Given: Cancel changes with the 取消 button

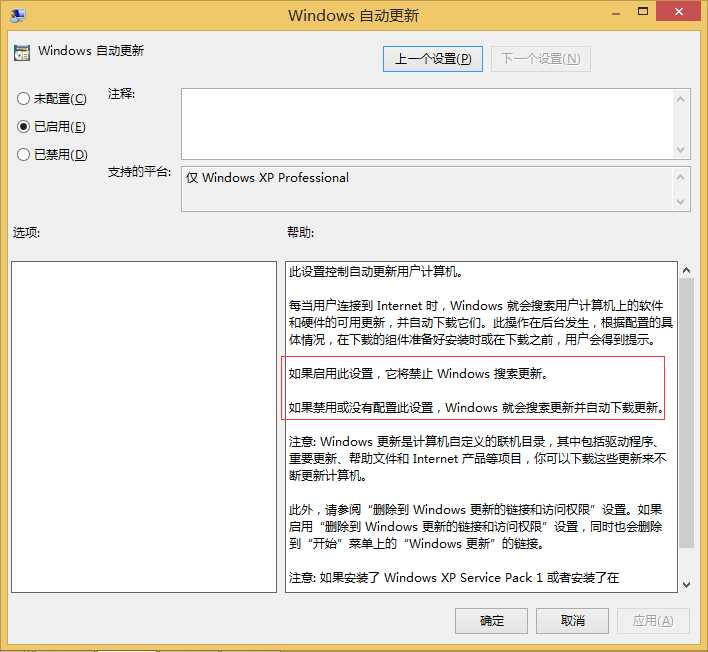Looking at the screenshot, I should click(573, 621).
